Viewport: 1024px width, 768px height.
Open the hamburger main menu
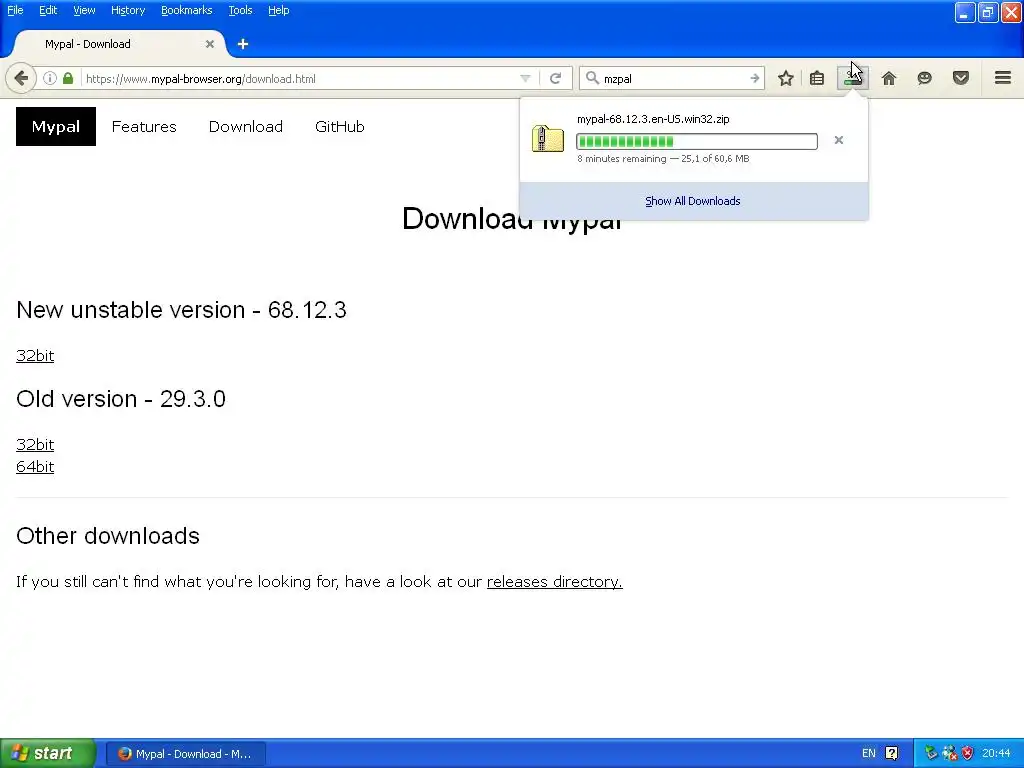pos(1003,78)
